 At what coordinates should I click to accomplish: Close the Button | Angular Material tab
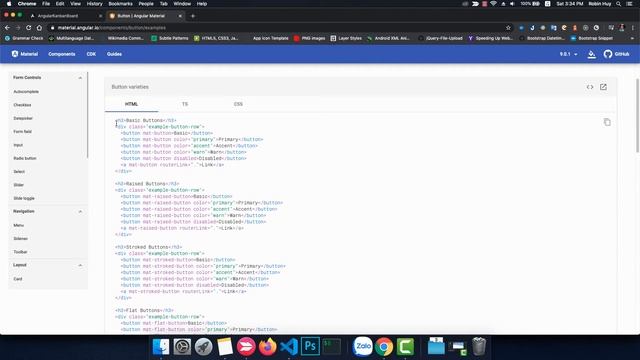(180, 16)
